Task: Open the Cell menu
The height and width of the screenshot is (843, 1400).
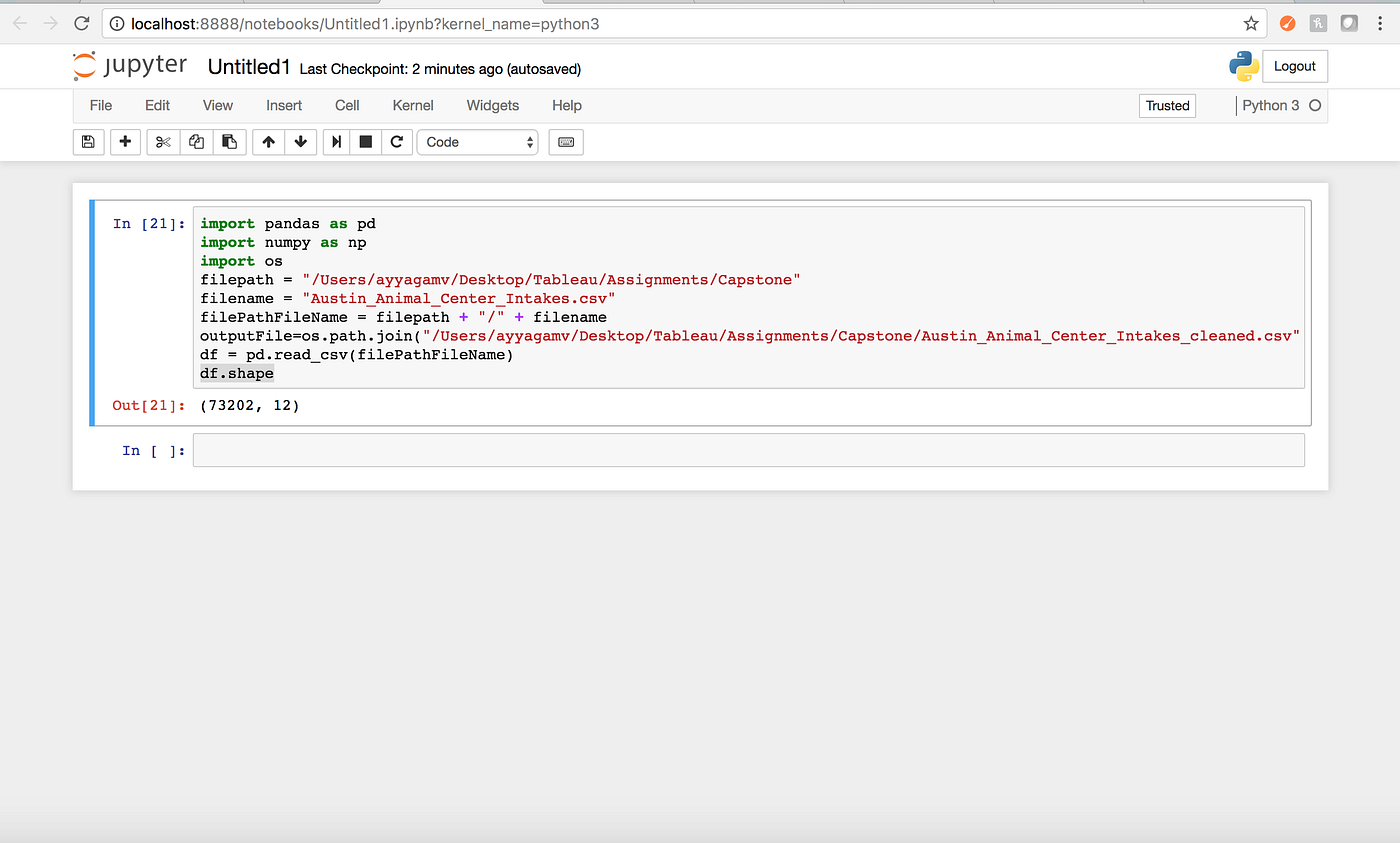Action: coord(347,105)
